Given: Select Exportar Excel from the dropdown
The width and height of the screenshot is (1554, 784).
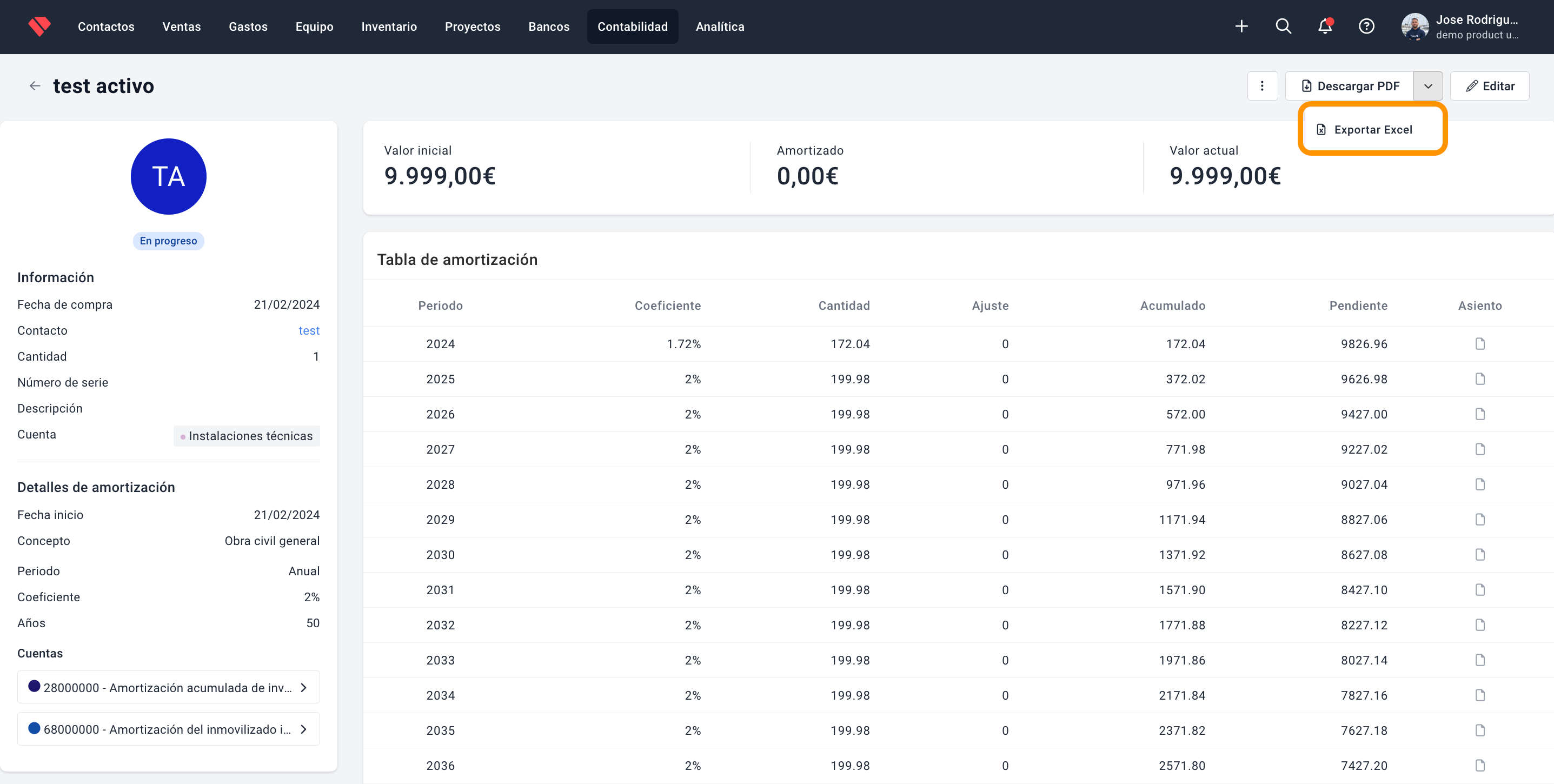Looking at the screenshot, I should point(1372,130).
